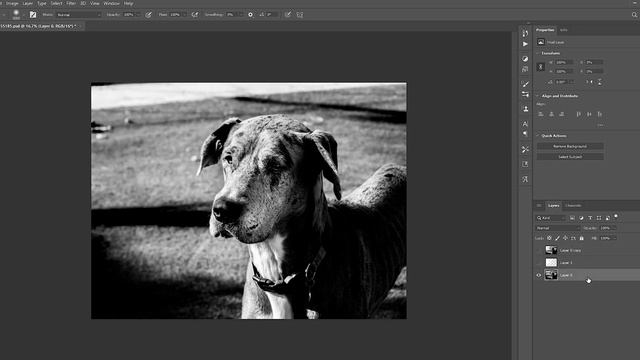Filter for adjustment layers icon
This screenshot has height=360, width=640.
point(581,218)
